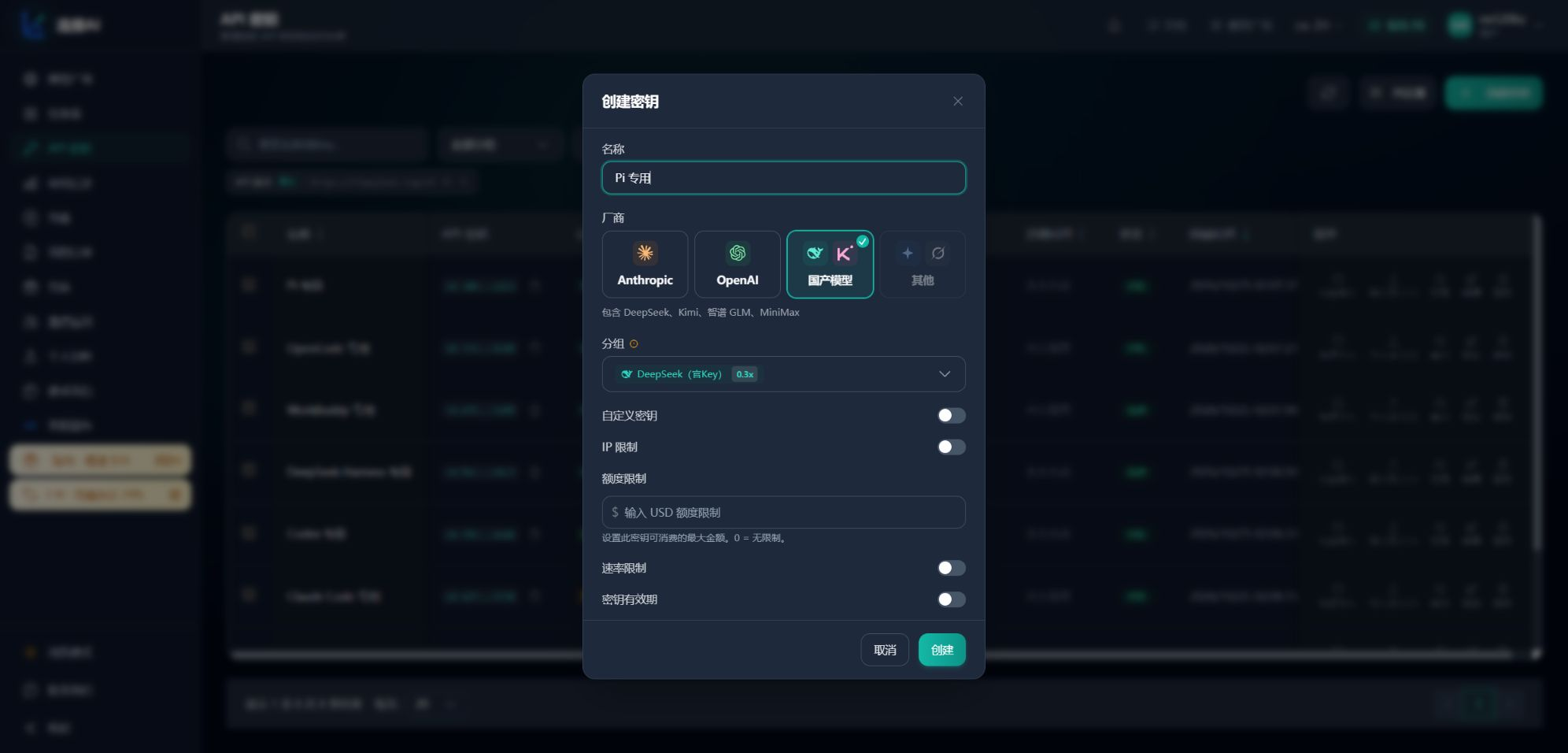This screenshot has height=753, width=1568.
Task: Select the 其他 vendor card
Action: 923,265
